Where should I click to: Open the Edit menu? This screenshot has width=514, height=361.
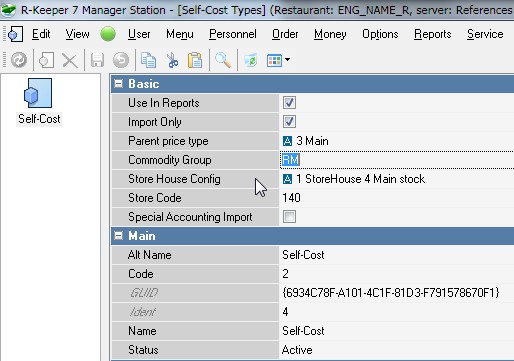pos(41,34)
